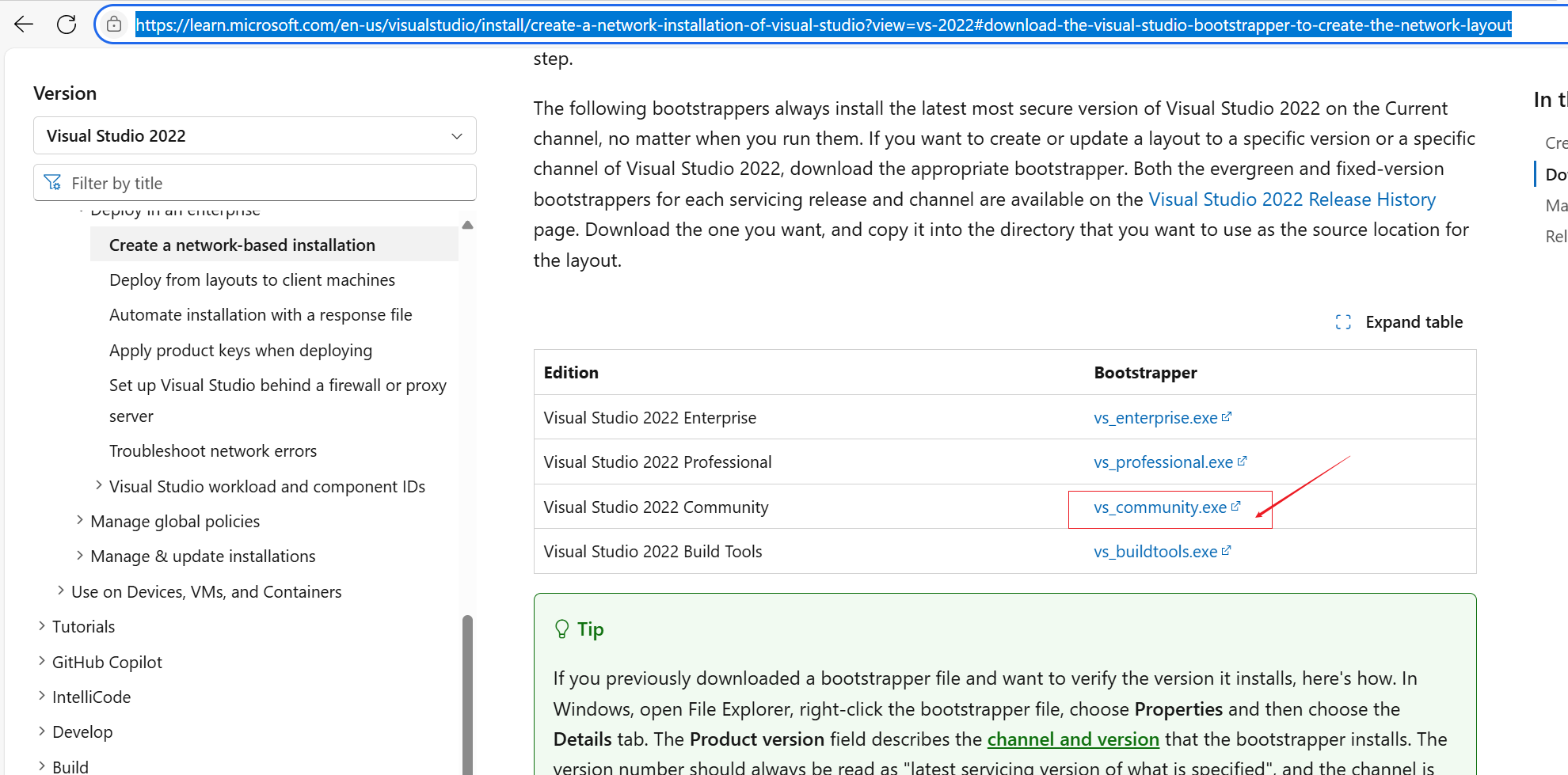
Task: Click the Expand table icon
Action: tap(1343, 322)
